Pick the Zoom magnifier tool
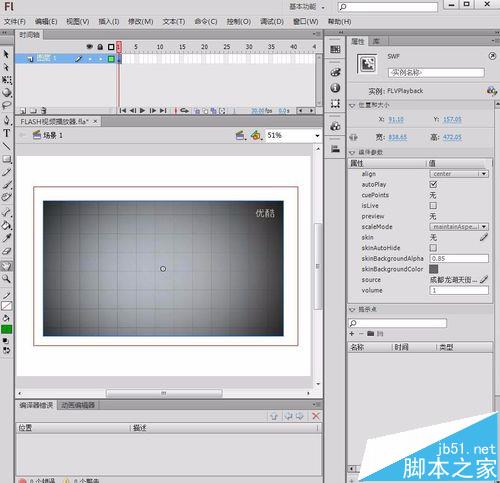Viewport: 500px width, 483px height. pos(6,279)
